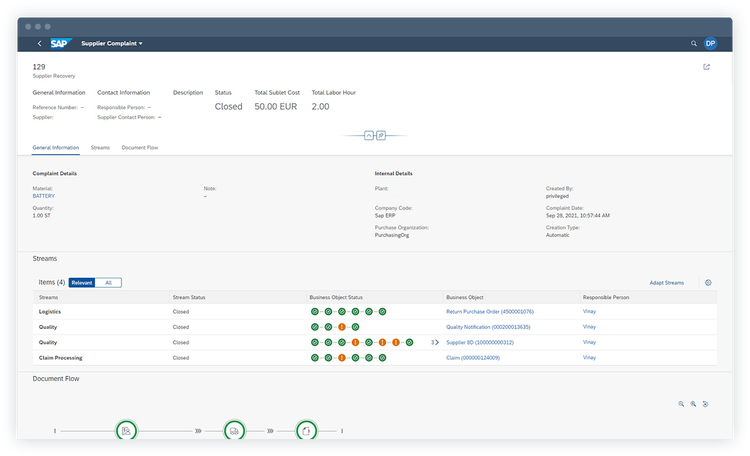Click orange warning status in Claim Processing row
The width and height of the screenshot is (750, 456).
point(342,357)
